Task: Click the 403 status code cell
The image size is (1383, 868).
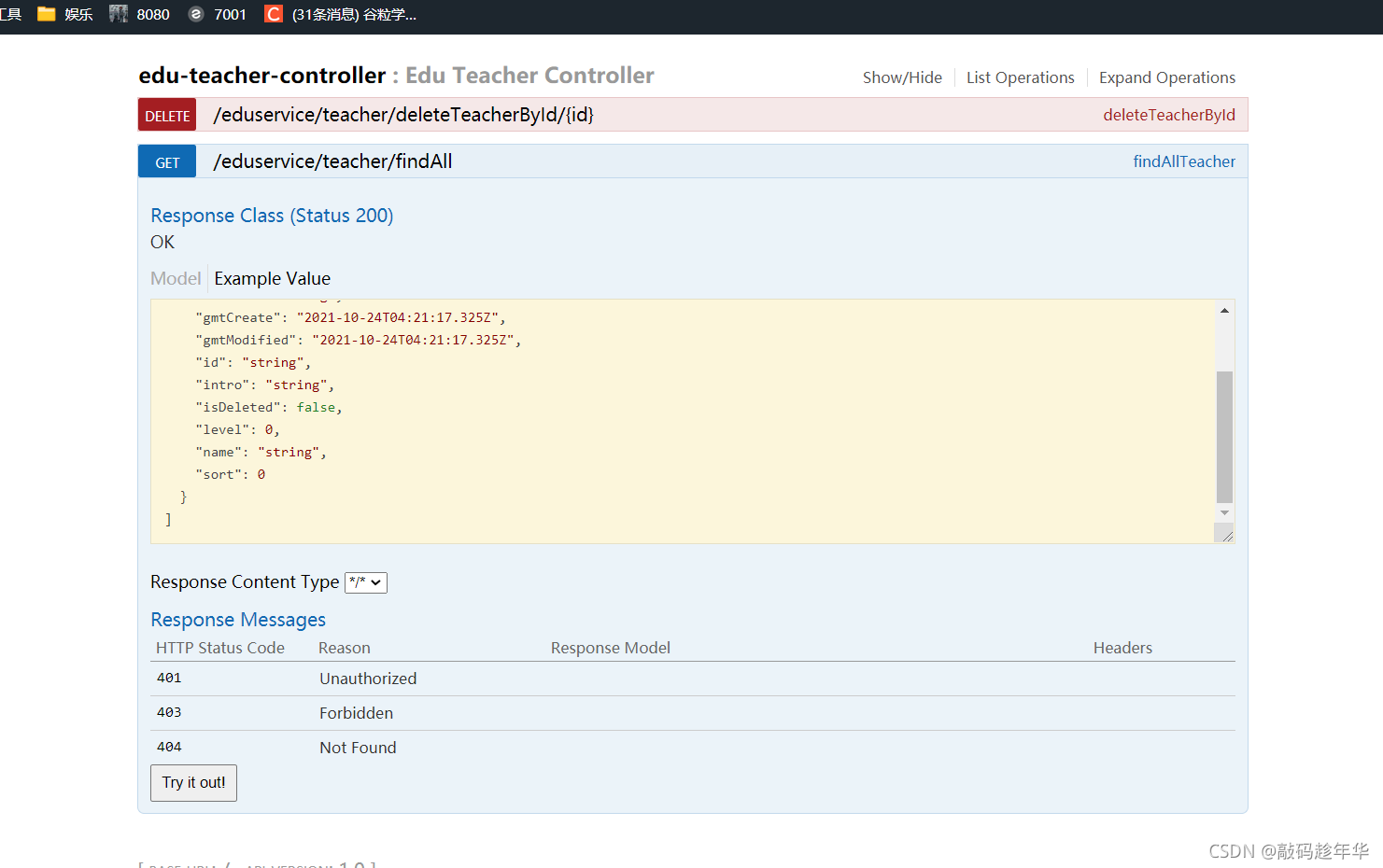Action: [169, 712]
